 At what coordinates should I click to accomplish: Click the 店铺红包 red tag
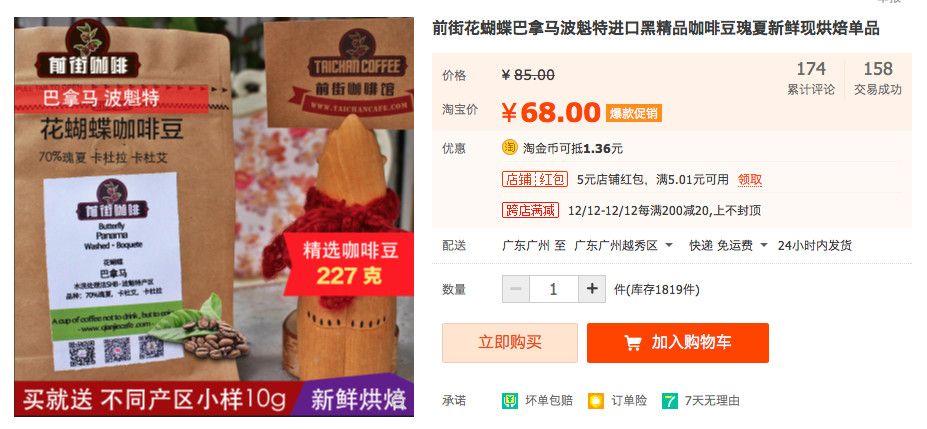(535, 179)
